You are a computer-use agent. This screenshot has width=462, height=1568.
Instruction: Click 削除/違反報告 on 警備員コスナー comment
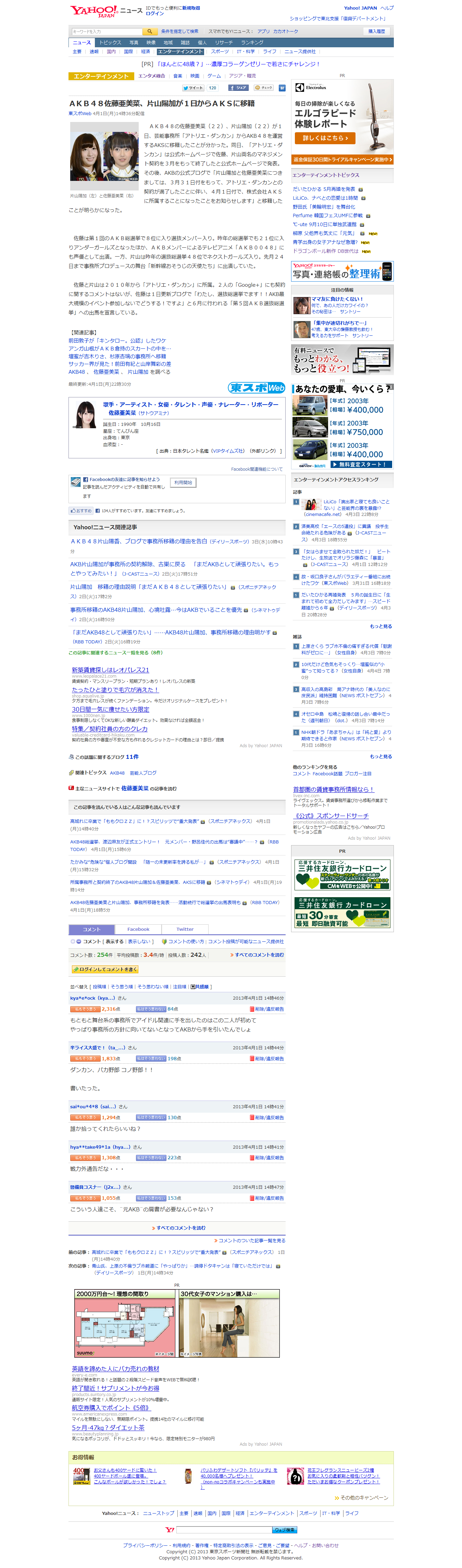pos(266,1198)
